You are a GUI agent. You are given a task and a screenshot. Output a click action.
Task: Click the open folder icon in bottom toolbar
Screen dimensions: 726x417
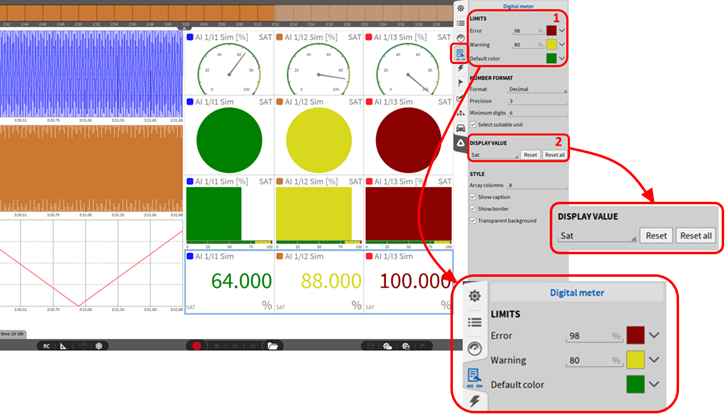point(272,345)
